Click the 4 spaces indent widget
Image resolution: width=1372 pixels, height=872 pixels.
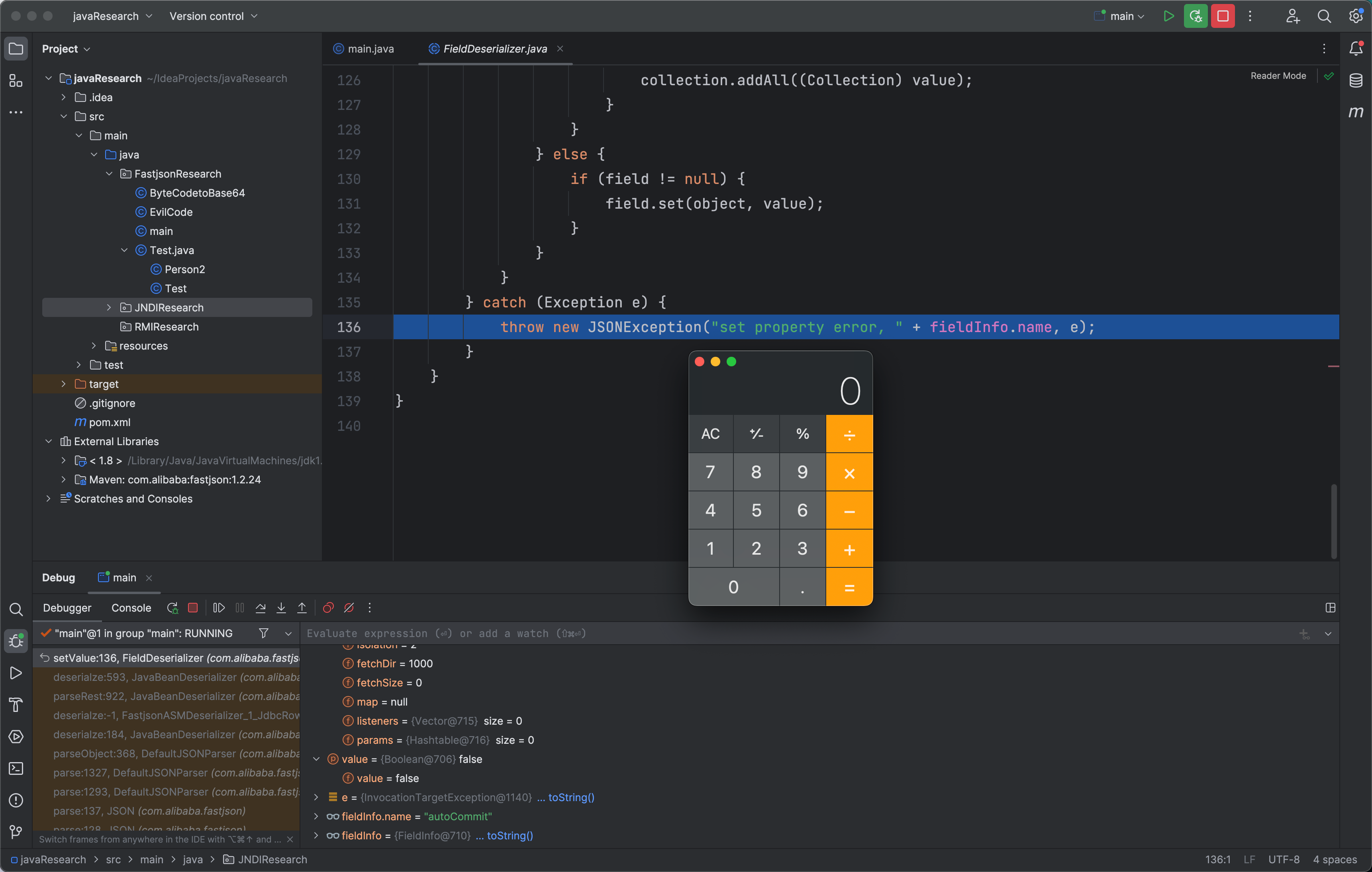click(1335, 860)
